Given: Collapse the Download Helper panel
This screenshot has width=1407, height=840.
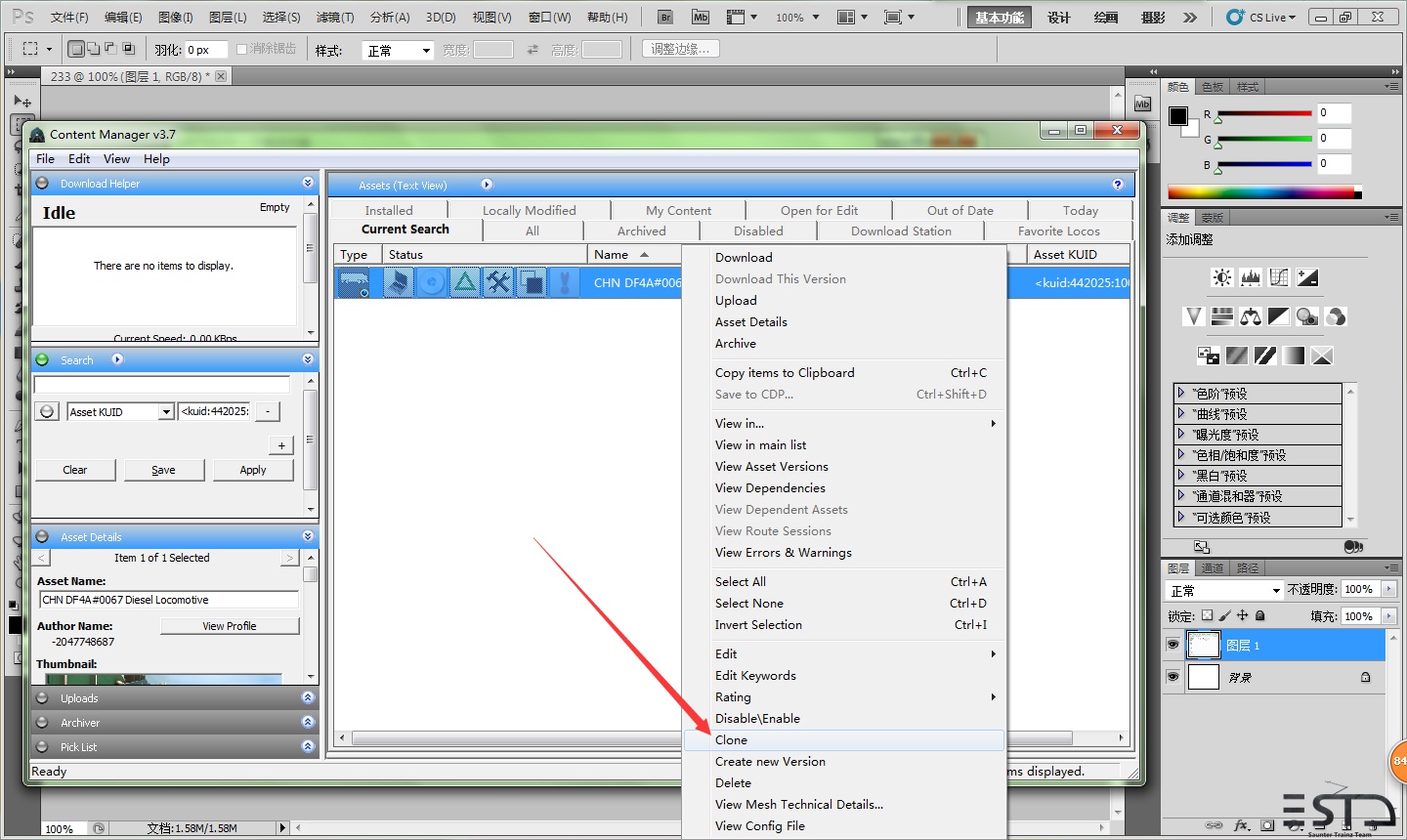Looking at the screenshot, I should [x=308, y=183].
